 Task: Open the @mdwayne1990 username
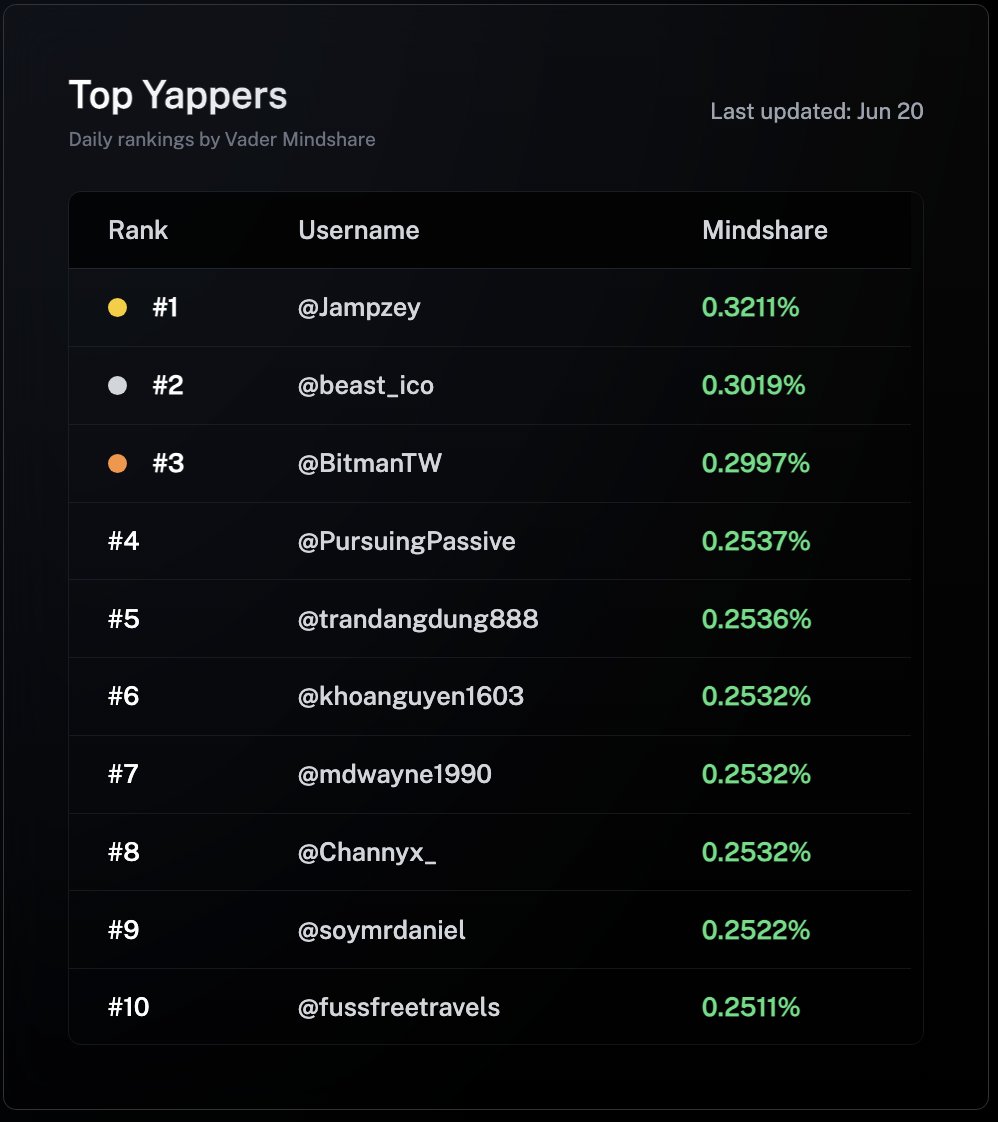(x=395, y=774)
